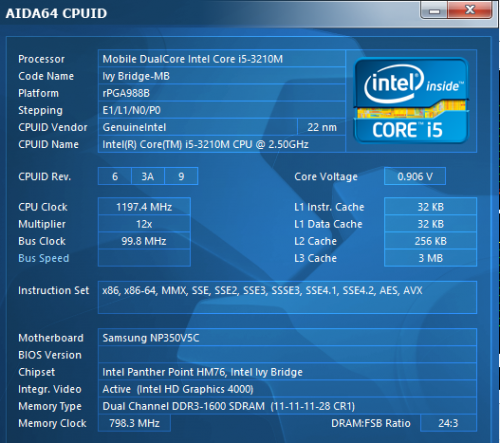
Task: Click the Bus Speed label link
Action: click(x=44, y=258)
